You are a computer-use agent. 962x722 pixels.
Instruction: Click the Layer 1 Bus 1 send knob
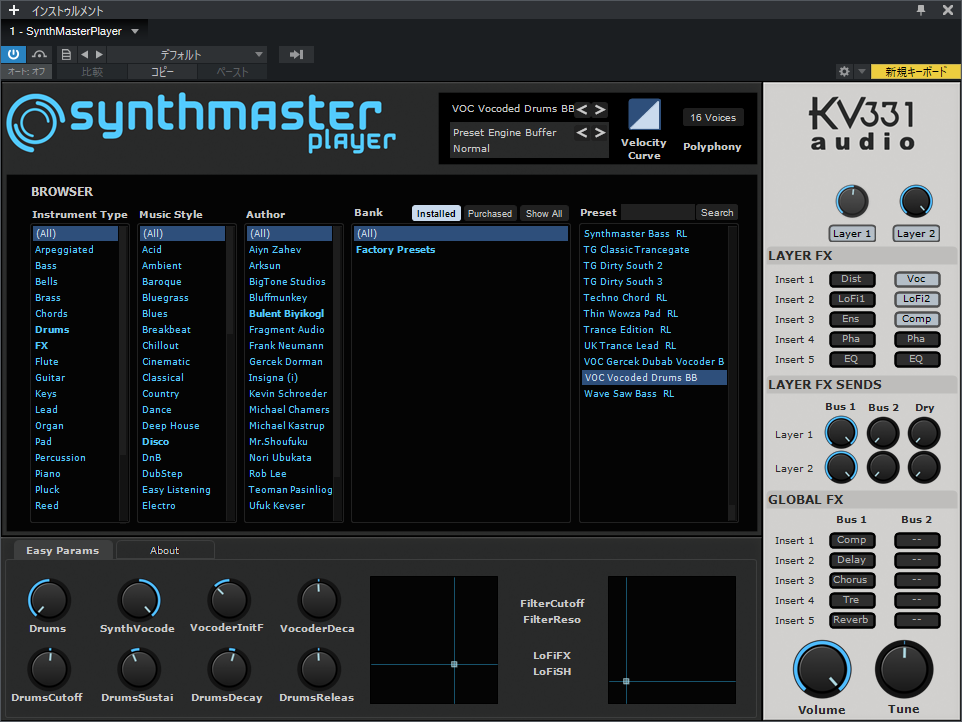coord(841,433)
